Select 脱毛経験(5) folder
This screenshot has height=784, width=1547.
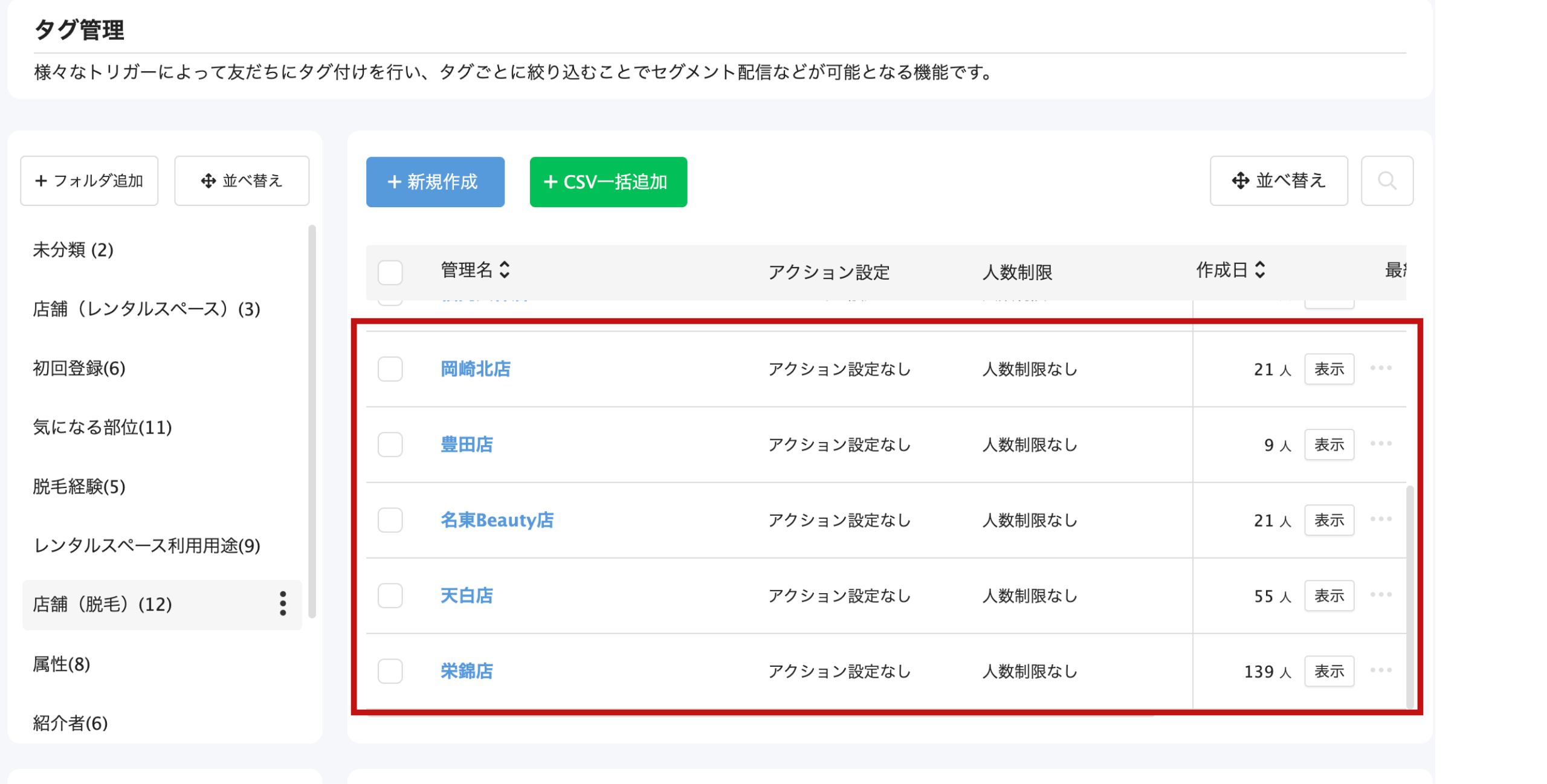(x=79, y=486)
